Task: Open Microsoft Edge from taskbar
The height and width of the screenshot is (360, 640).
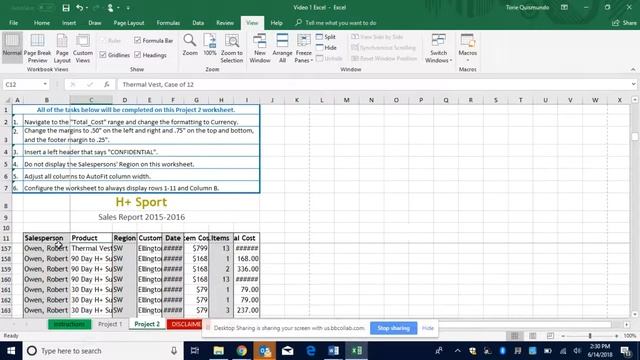Action: [x=311, y=351]
